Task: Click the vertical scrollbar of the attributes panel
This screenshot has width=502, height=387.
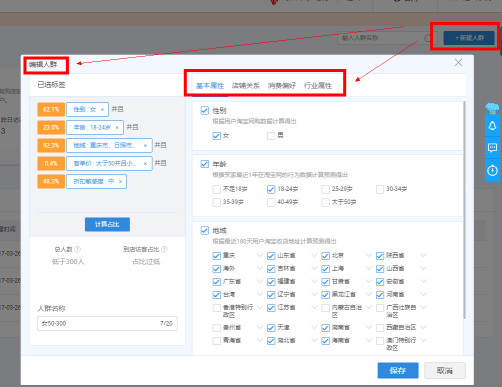Action: [464, 210]
